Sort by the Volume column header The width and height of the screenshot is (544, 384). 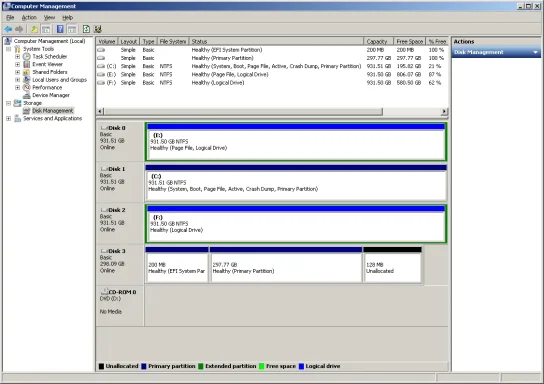(107, 41)
